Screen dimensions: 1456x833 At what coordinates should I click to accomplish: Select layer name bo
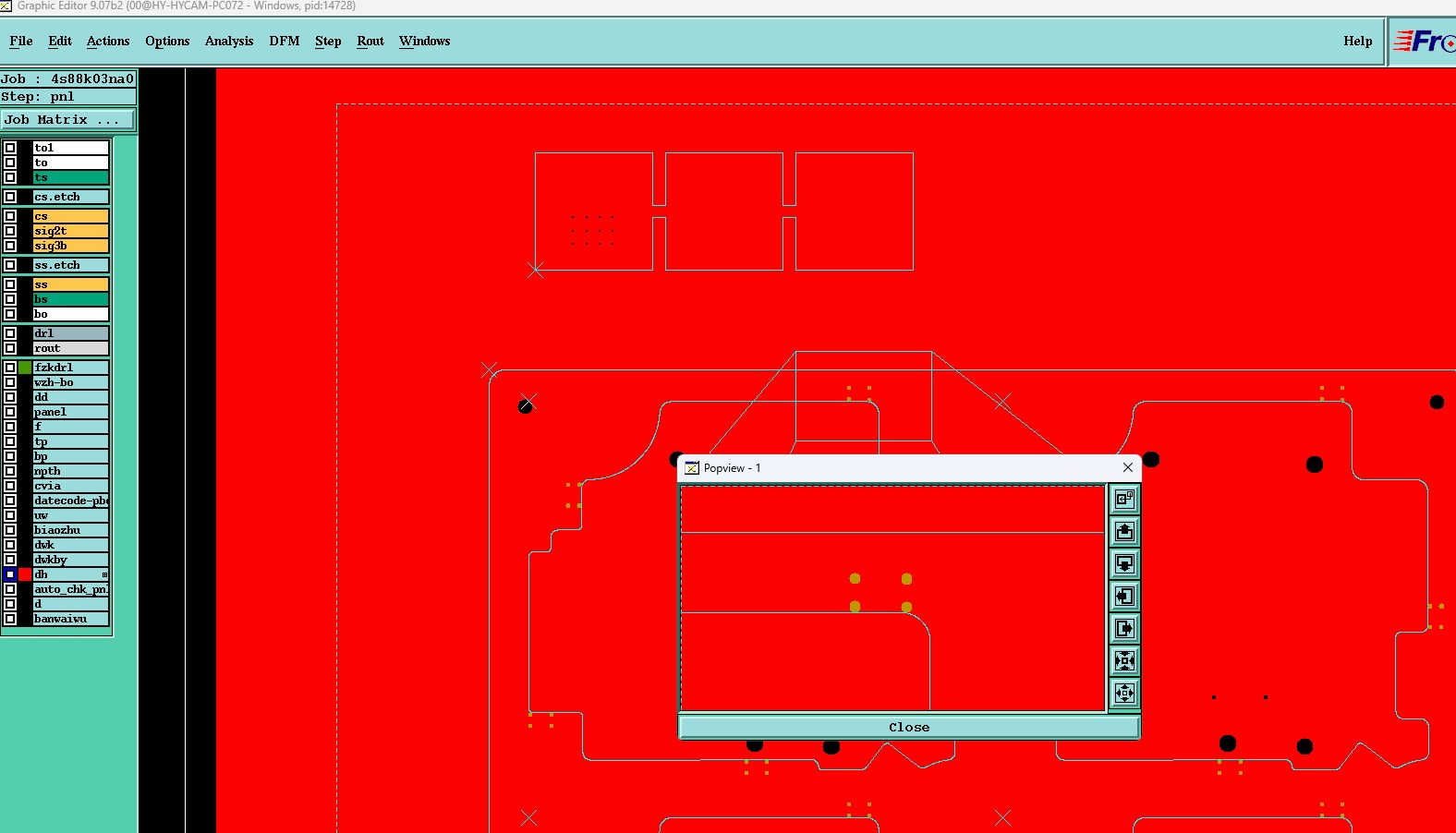click(x=71, y=314)
